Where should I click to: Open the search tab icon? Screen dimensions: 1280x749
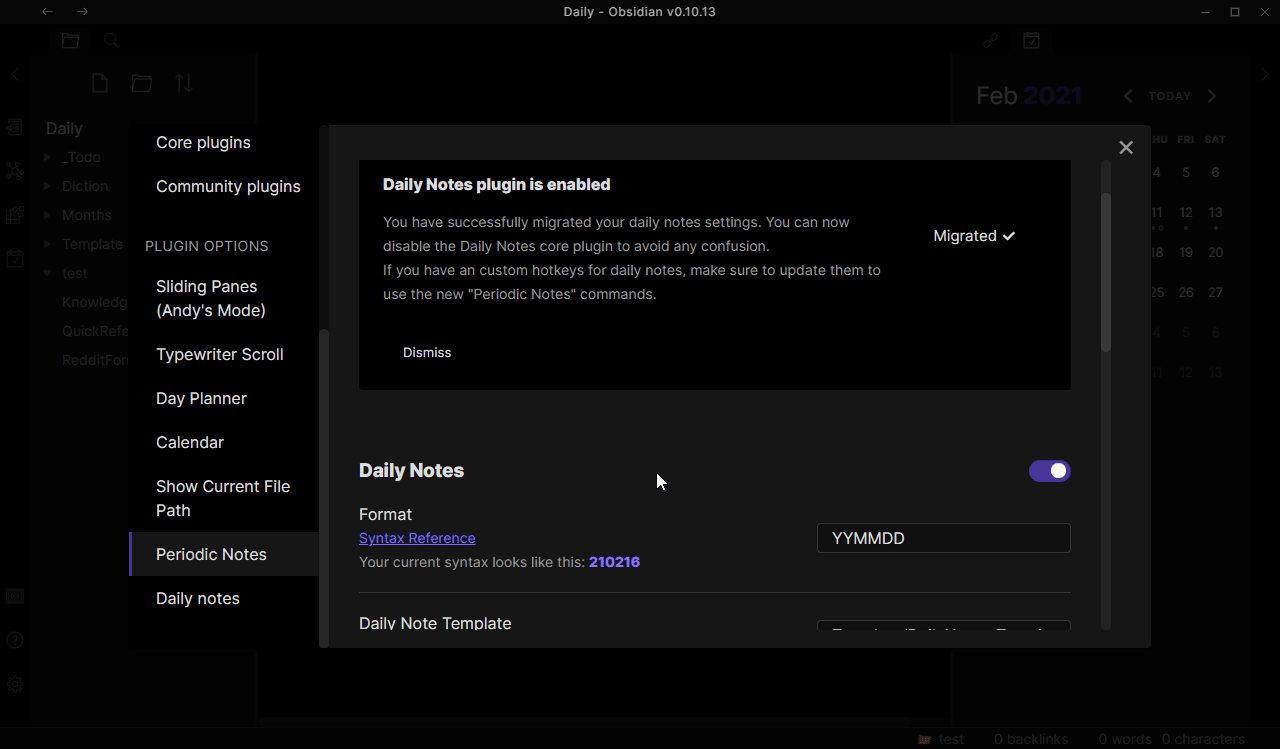(111, 41)
